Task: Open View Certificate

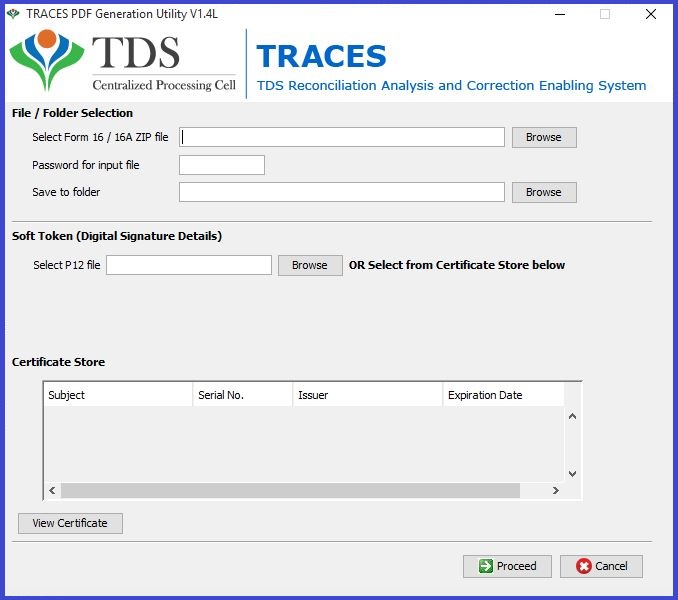Action: coord(70,523)
